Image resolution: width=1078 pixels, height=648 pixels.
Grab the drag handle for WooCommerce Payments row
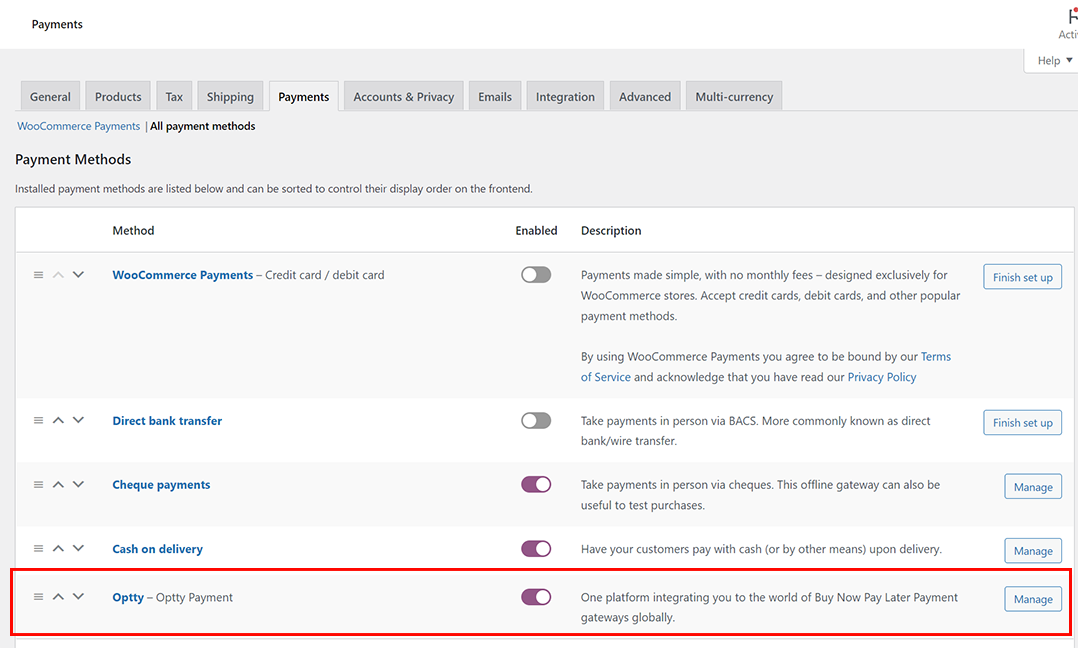[x=38, y=275]
